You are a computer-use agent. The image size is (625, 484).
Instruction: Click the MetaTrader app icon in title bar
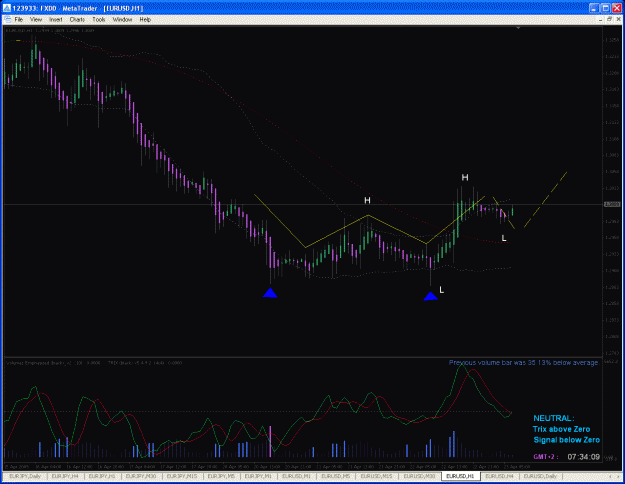pos(6,8)
